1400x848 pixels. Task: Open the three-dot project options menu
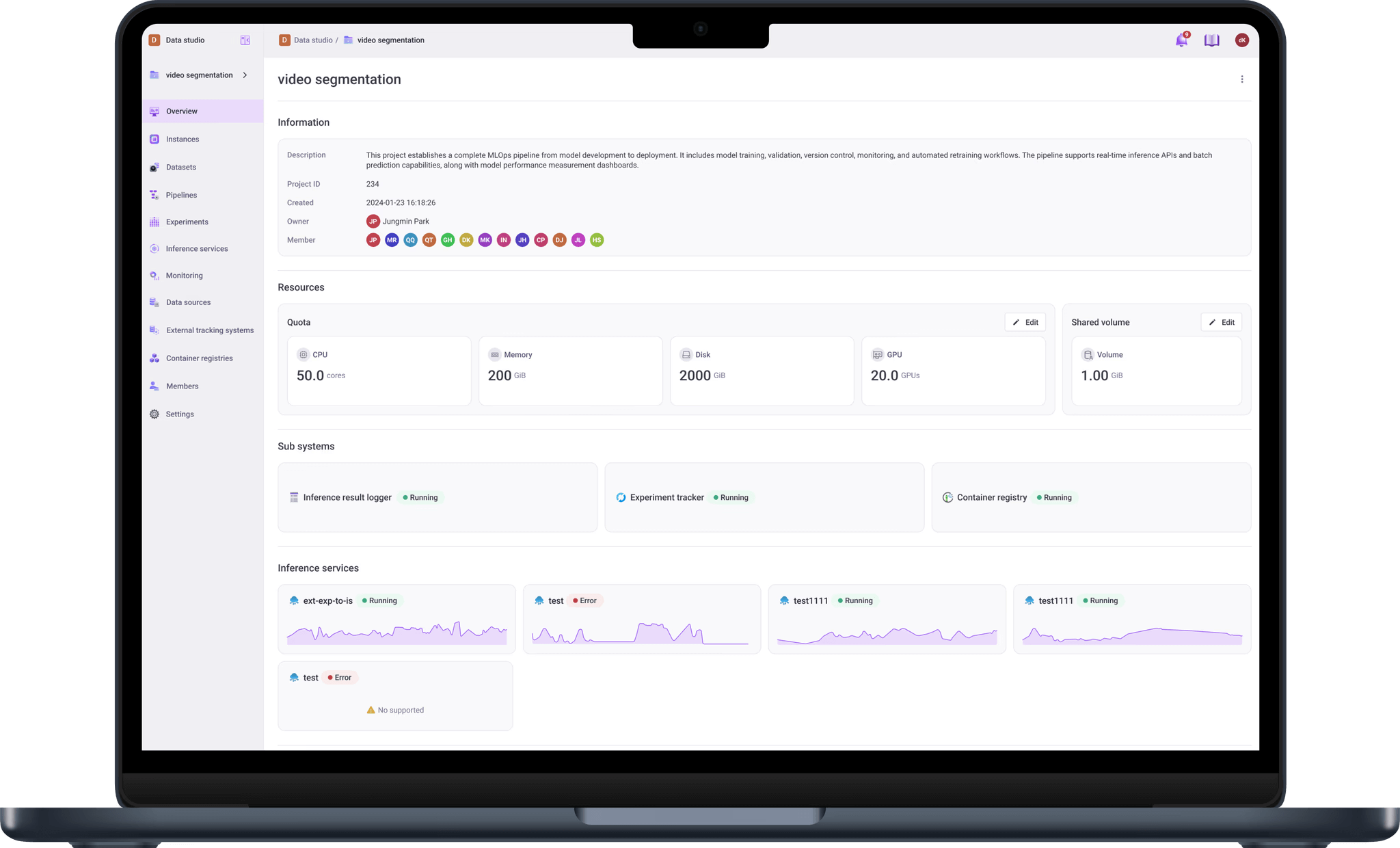1241,79
